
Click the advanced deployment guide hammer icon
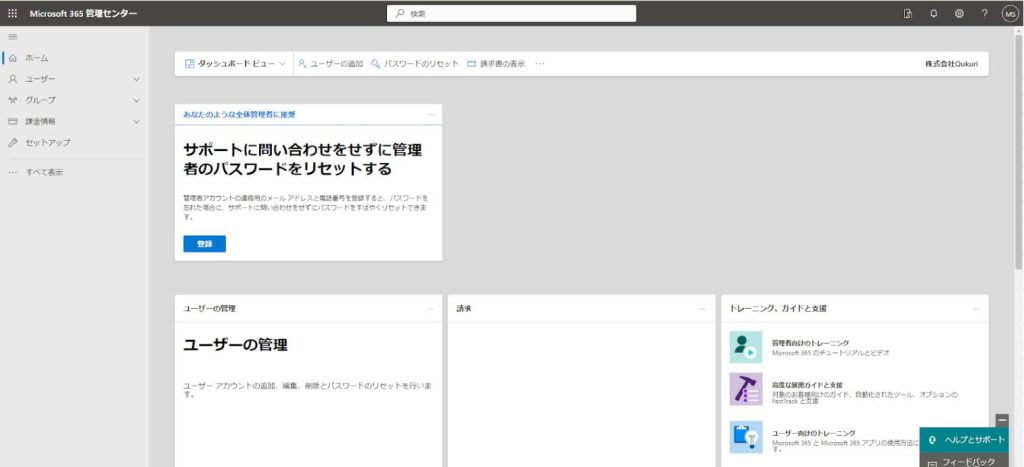point(746,389)
